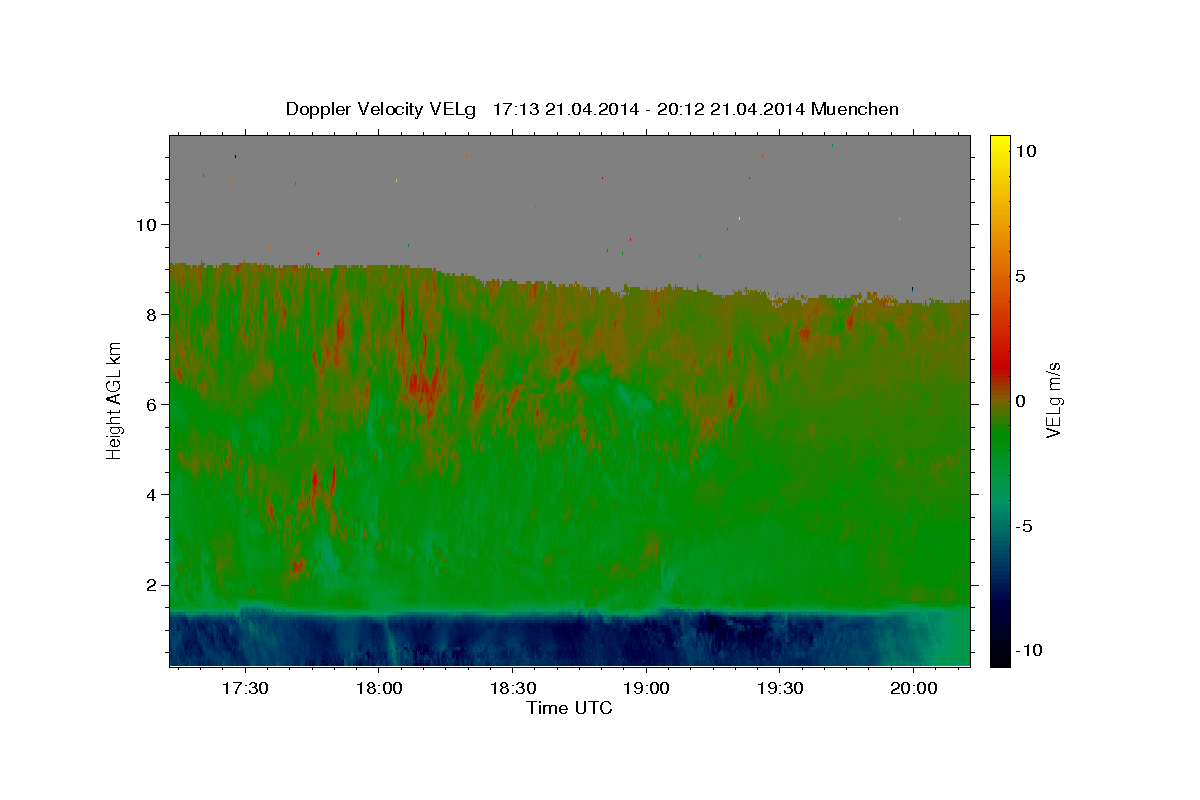Click the "Muenchen" location in the title
The image size is (1200, 800).
(855, 109)
